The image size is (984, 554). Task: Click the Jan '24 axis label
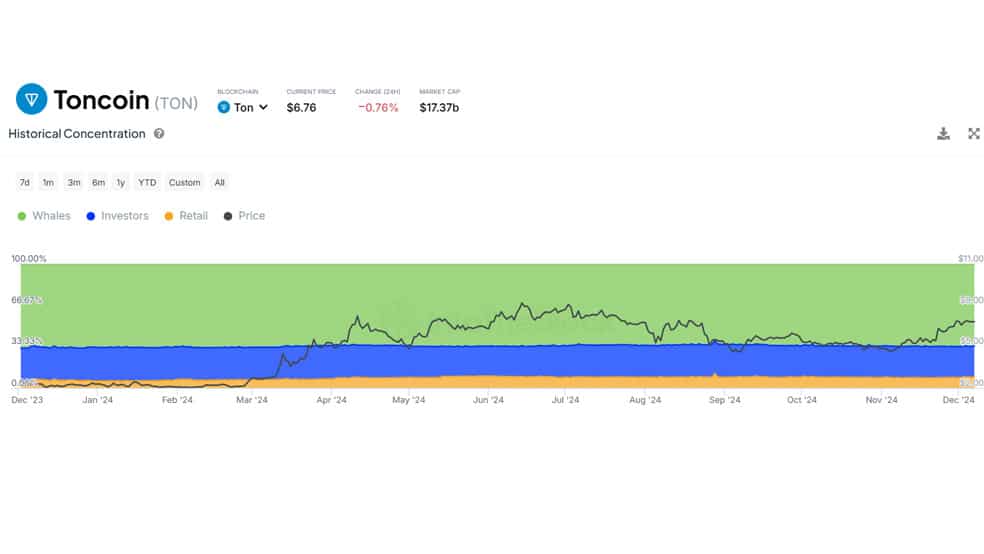tap(97, 400)
